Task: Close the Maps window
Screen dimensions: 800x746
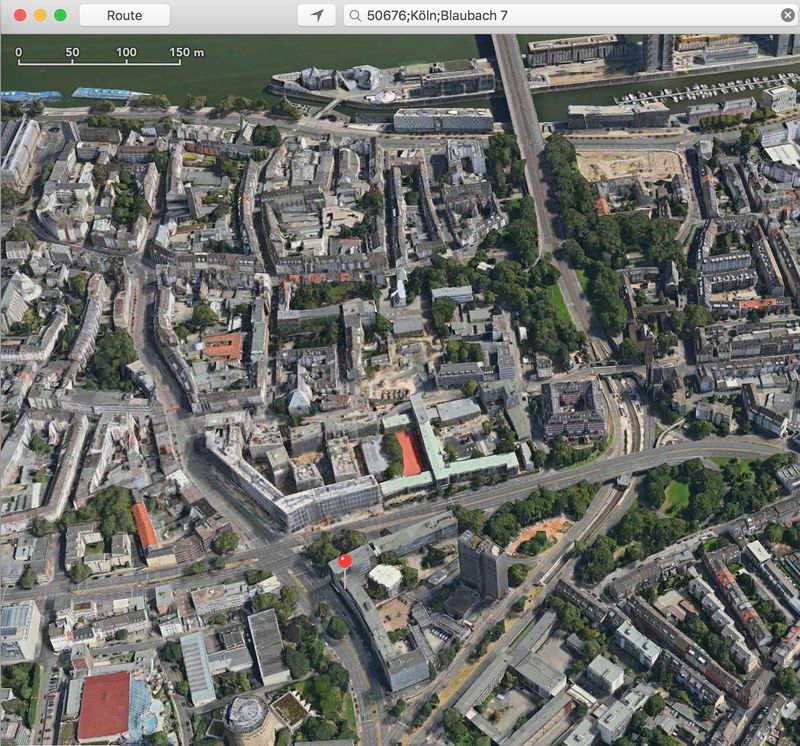Action: (20, 15)
